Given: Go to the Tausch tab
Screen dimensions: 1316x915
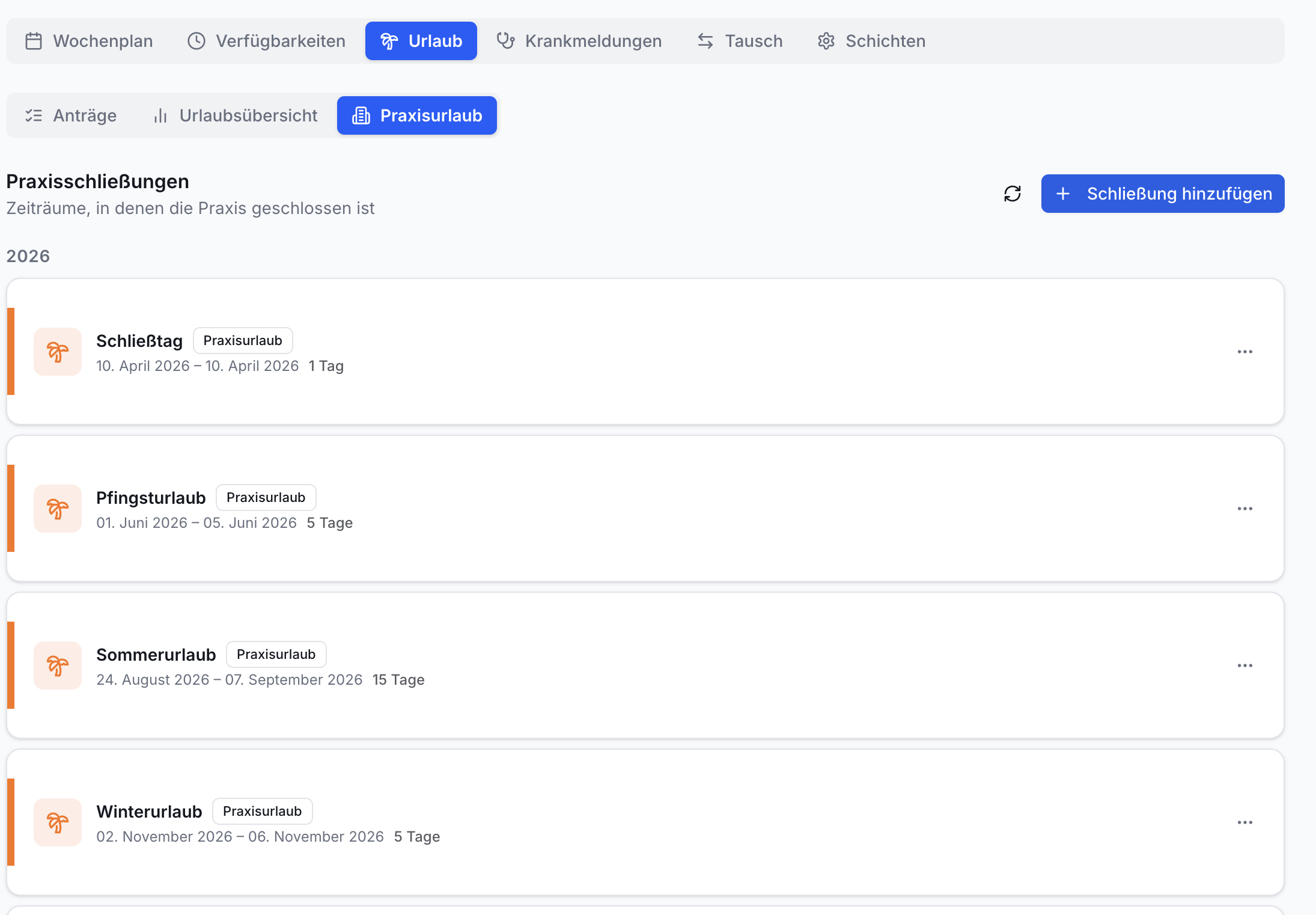Looking at the screenshot, I should pyautogui.click(x=740, y=41).
